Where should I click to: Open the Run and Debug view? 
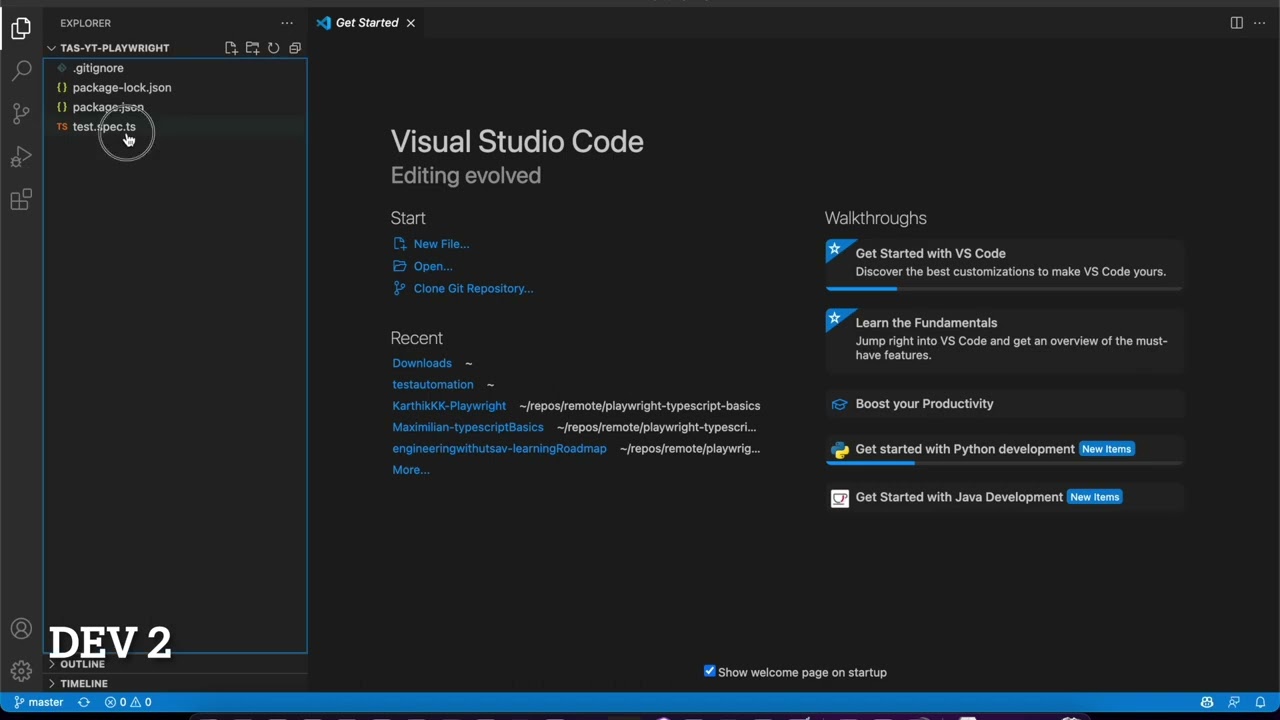21,157
